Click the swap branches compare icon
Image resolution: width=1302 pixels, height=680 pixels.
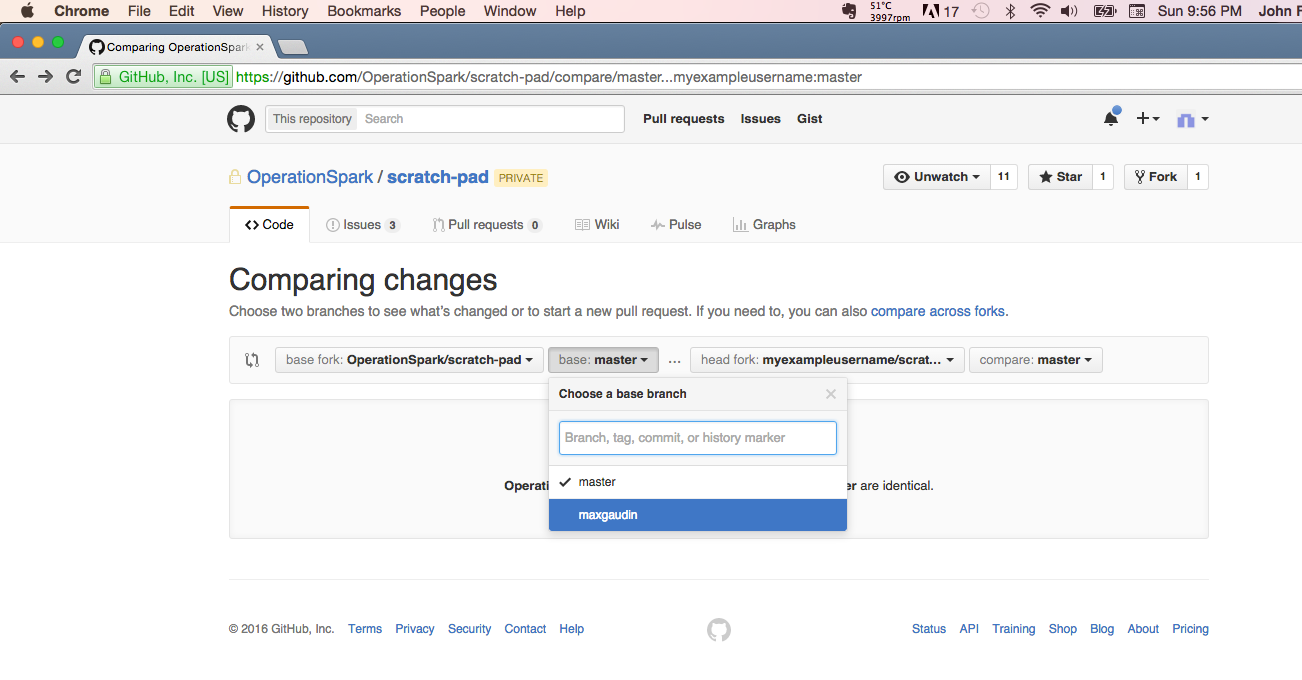click(252, 360)
